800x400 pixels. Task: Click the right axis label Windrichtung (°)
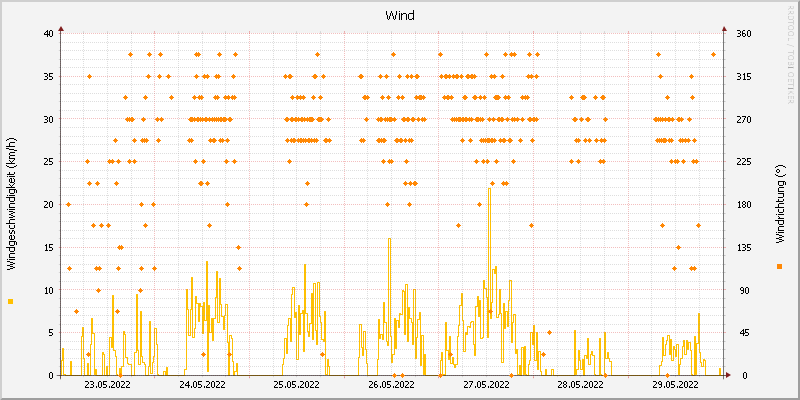[x=779, y=205]
